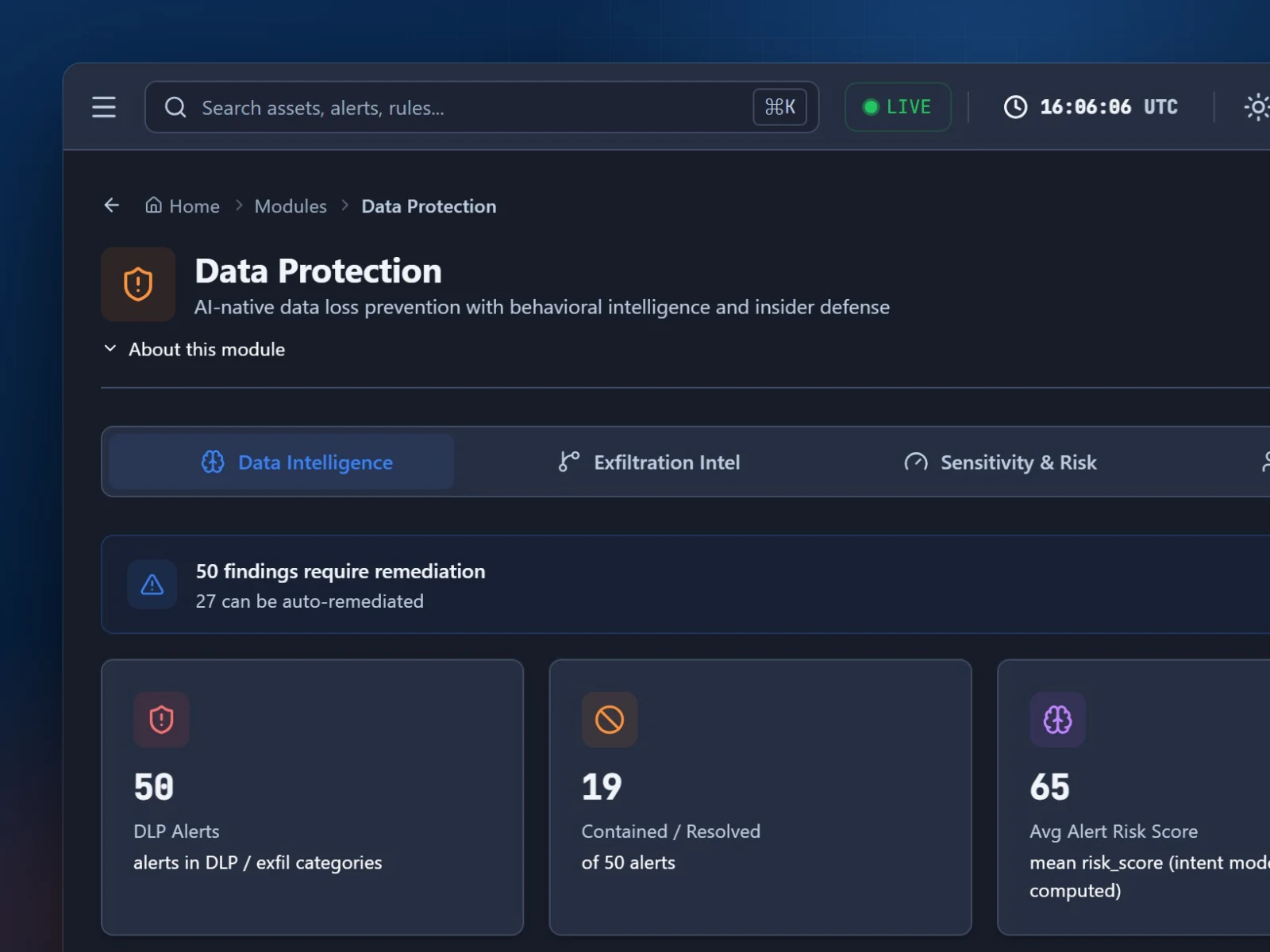Select the Contained / Resolved value 19
This screenshot has width=1270, height=952.
[602, 787]
